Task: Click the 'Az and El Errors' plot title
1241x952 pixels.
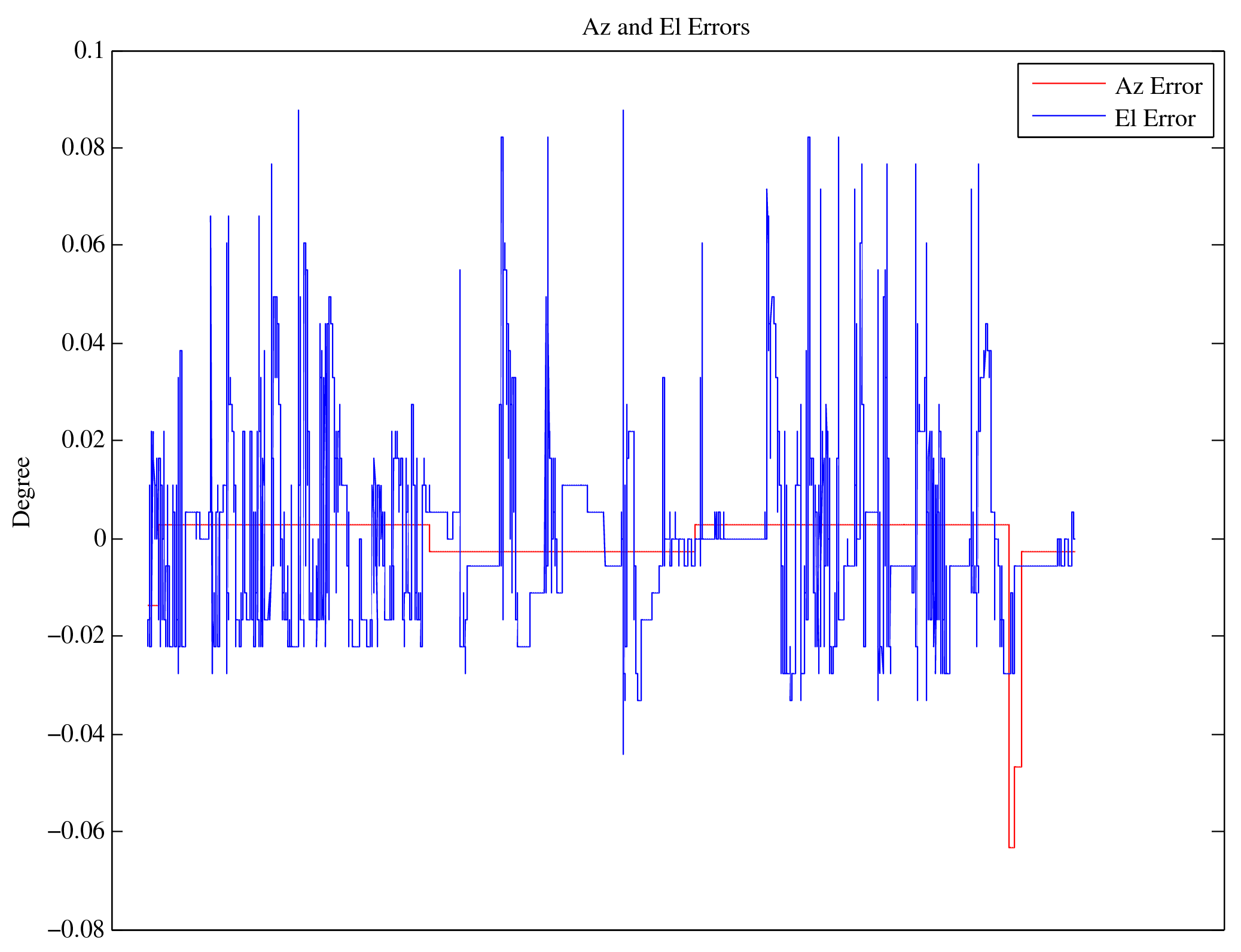Action: tap(665, 28)
